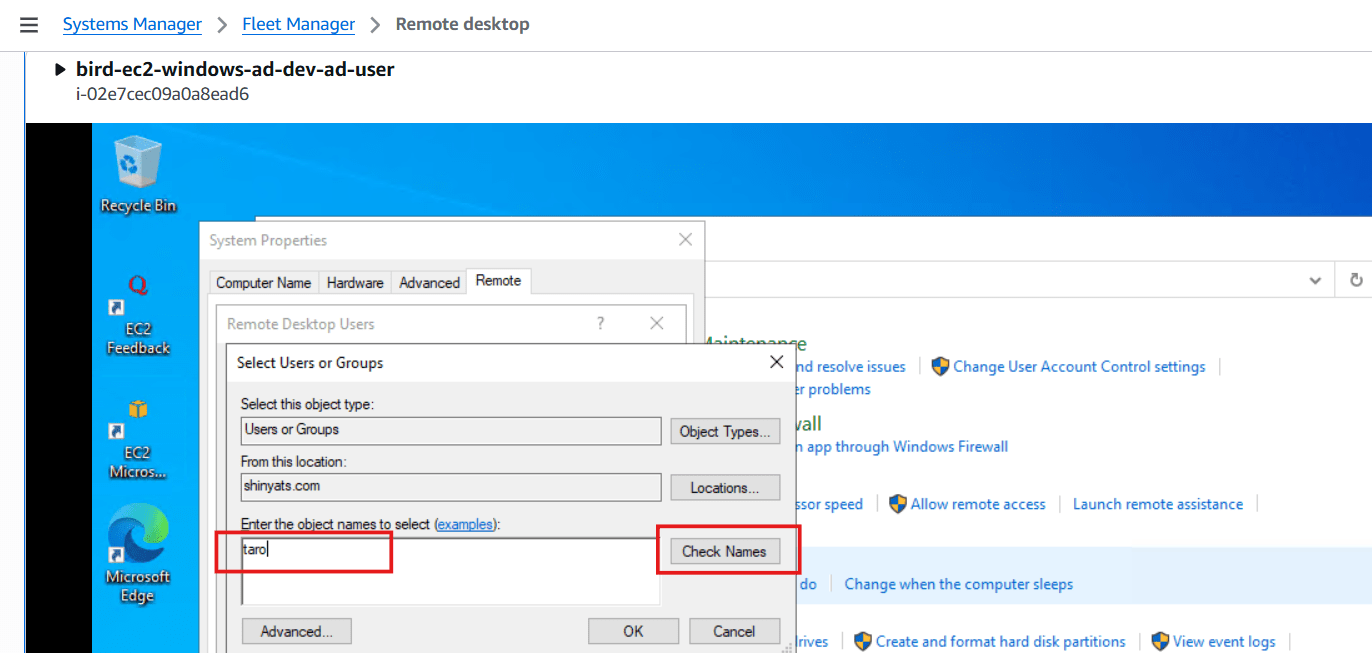Expand the address bar dropdown chevron
The image size is (1372, 653).
coord(1316,281)
